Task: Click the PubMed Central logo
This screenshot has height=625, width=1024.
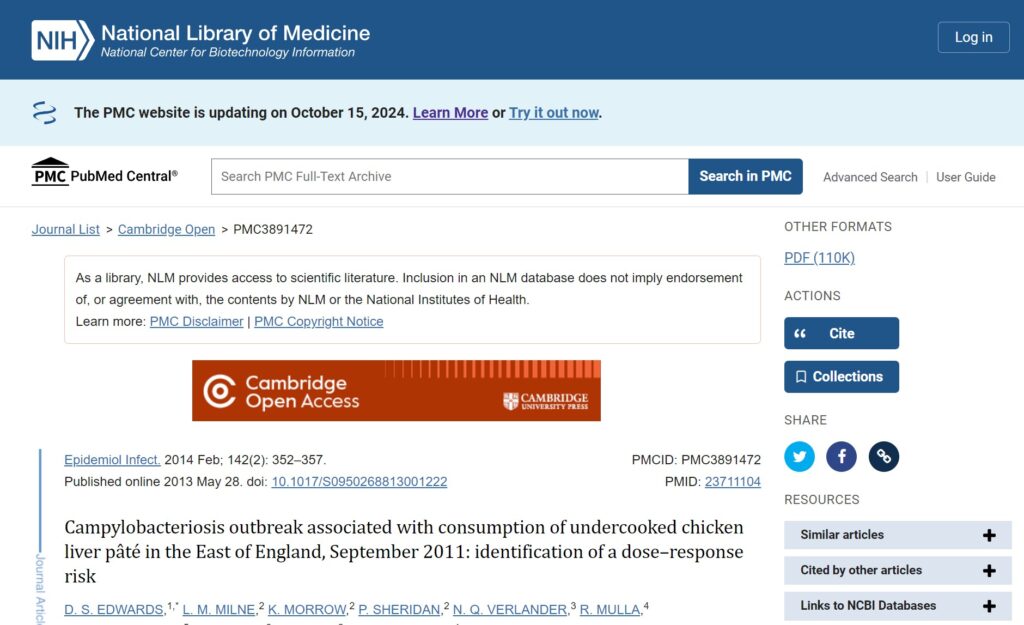Action: click(x=105, y=175)
